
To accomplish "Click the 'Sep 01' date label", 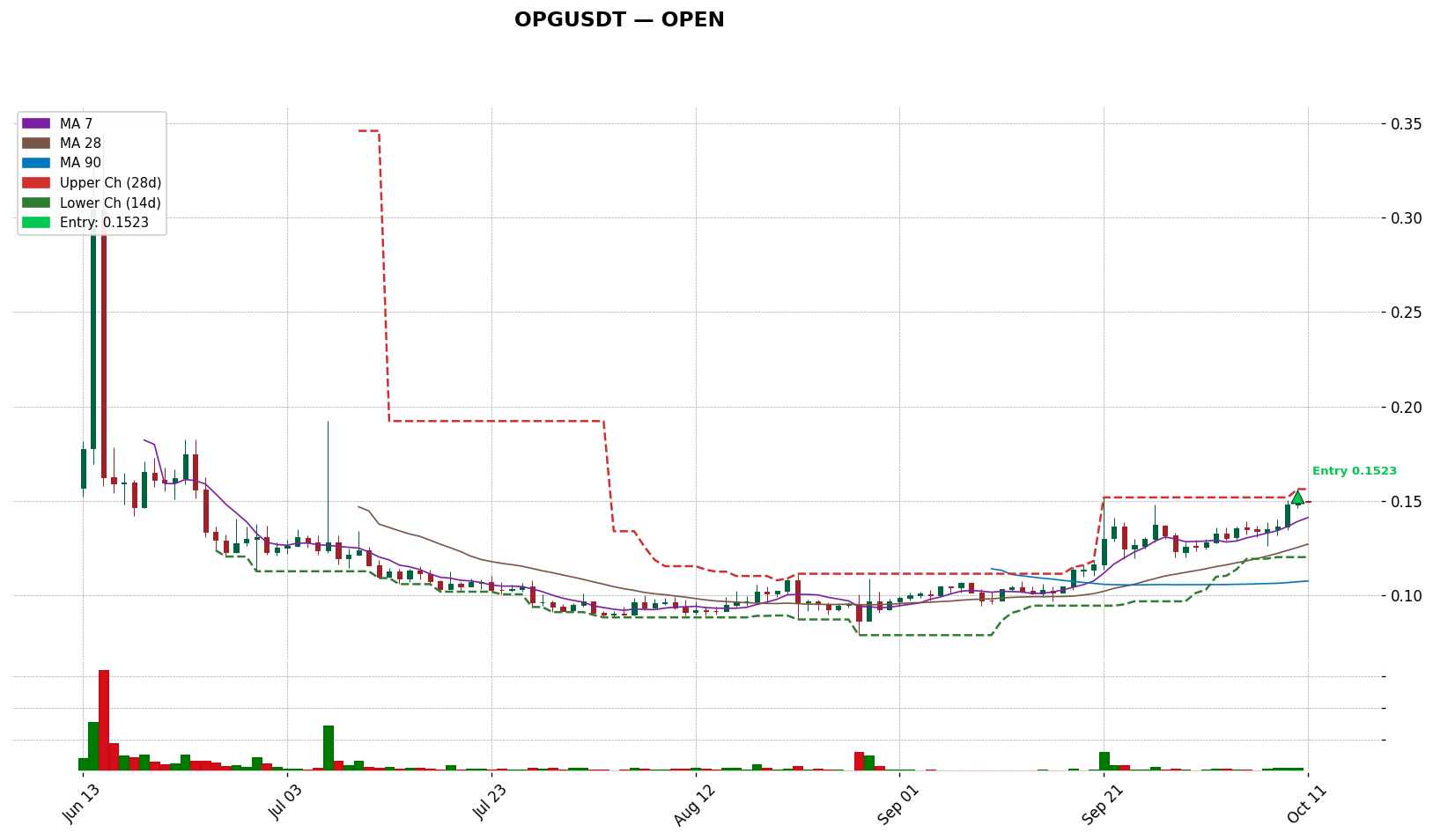I will (897, 805).
